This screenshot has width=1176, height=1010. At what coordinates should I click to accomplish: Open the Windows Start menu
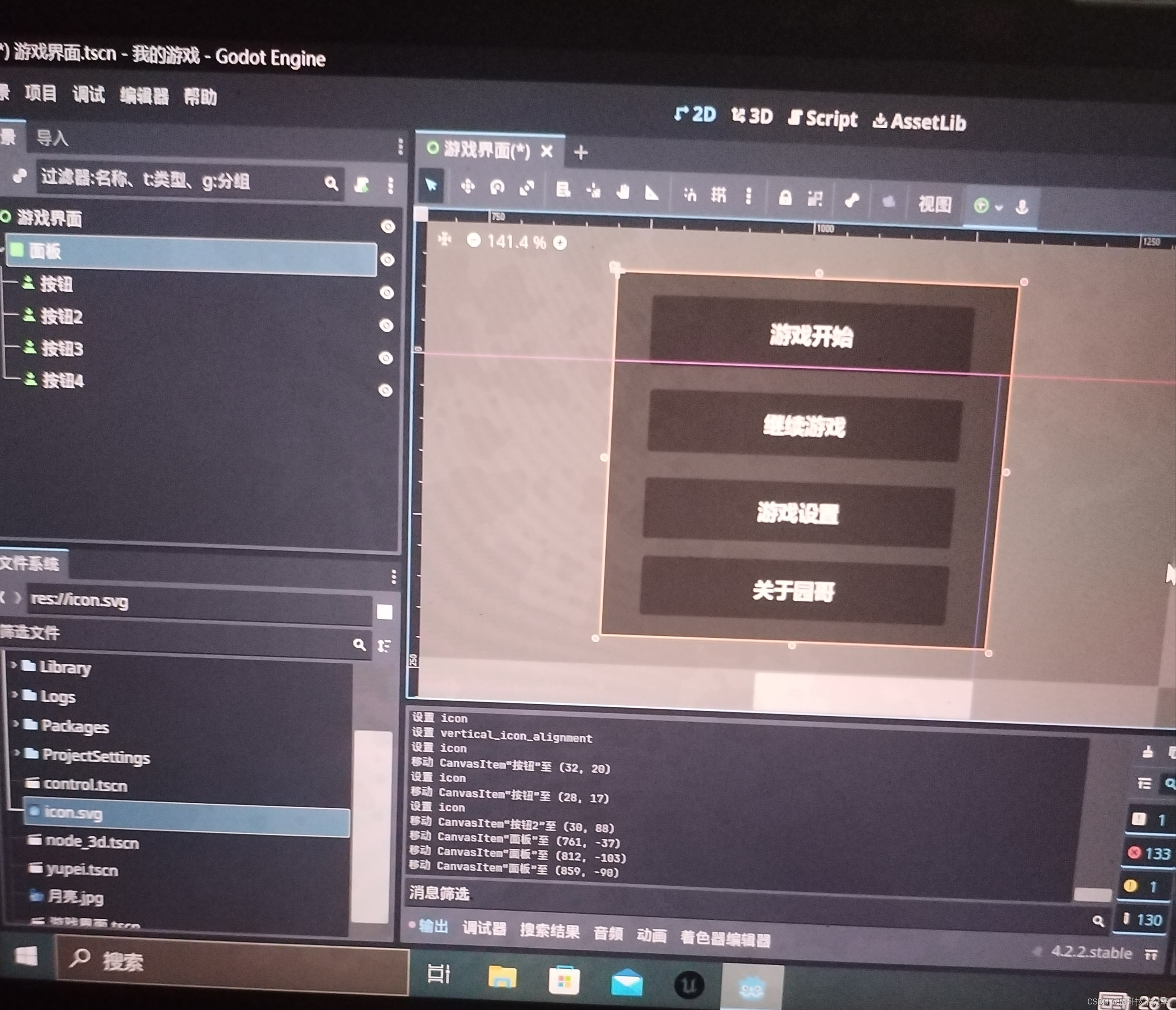[x=26, y=957]
